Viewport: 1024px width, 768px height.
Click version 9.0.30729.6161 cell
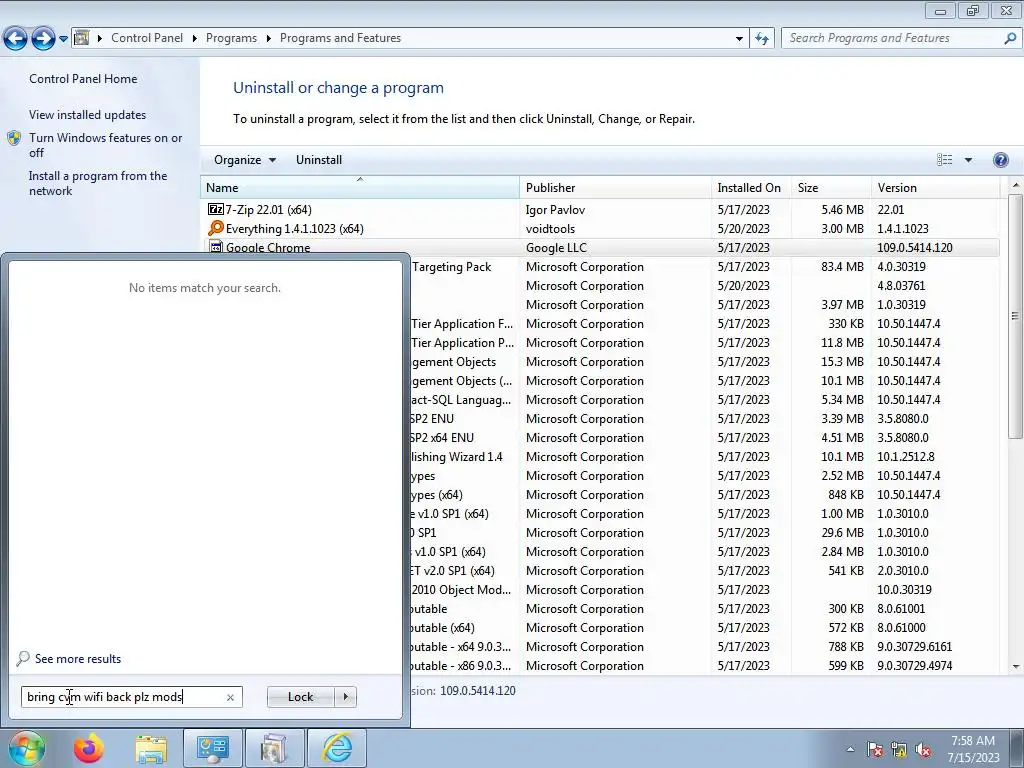click(x=914, y=647)
